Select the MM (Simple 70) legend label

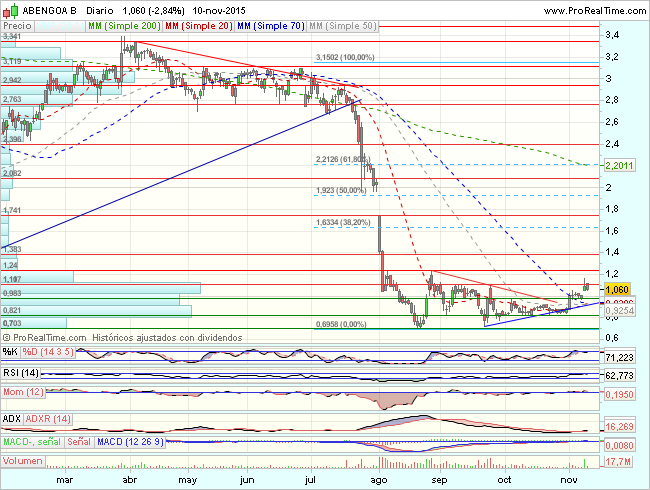[x=271, y=26]
